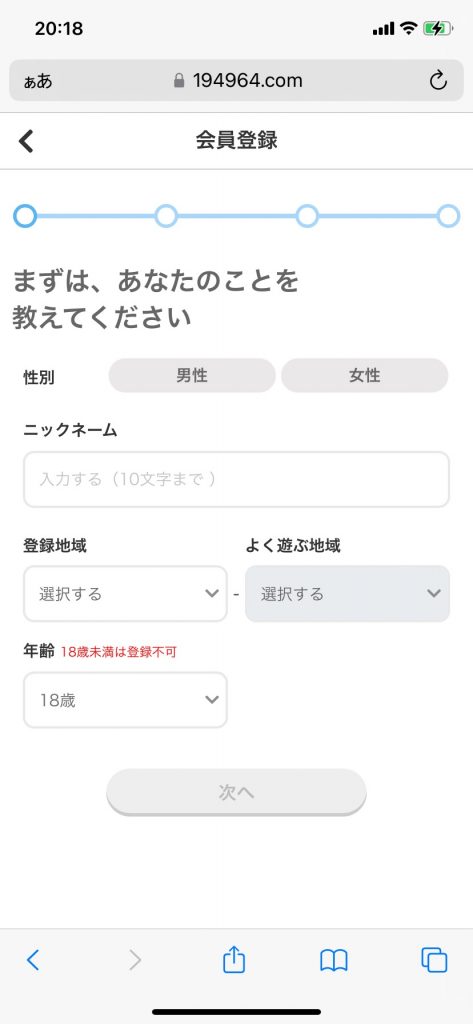
Task: Reload the page via Safari's refresh icon
Action: (x=438, y=81)
